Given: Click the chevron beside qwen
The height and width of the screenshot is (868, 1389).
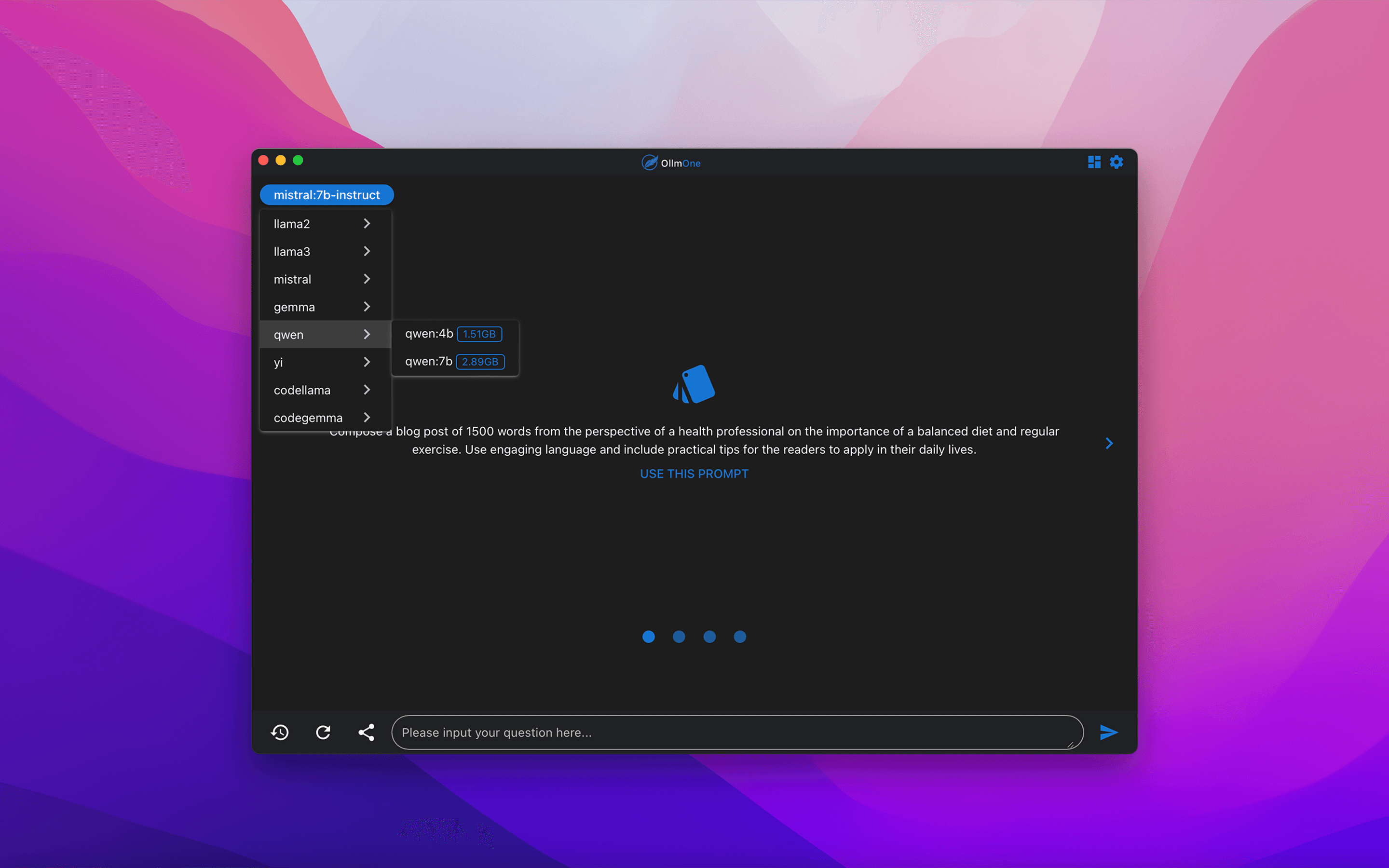Looking at the screenshot, I should pos(367,334).
